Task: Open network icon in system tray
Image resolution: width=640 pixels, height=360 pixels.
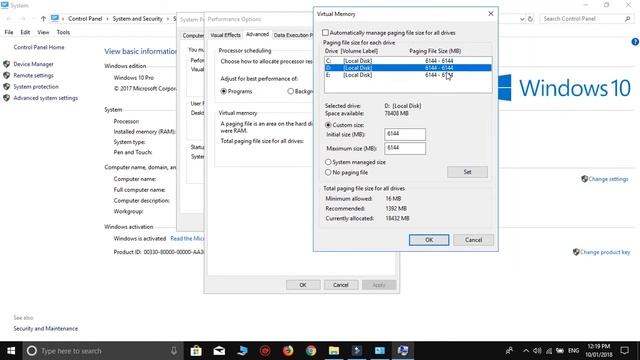Action: [549, 351]
